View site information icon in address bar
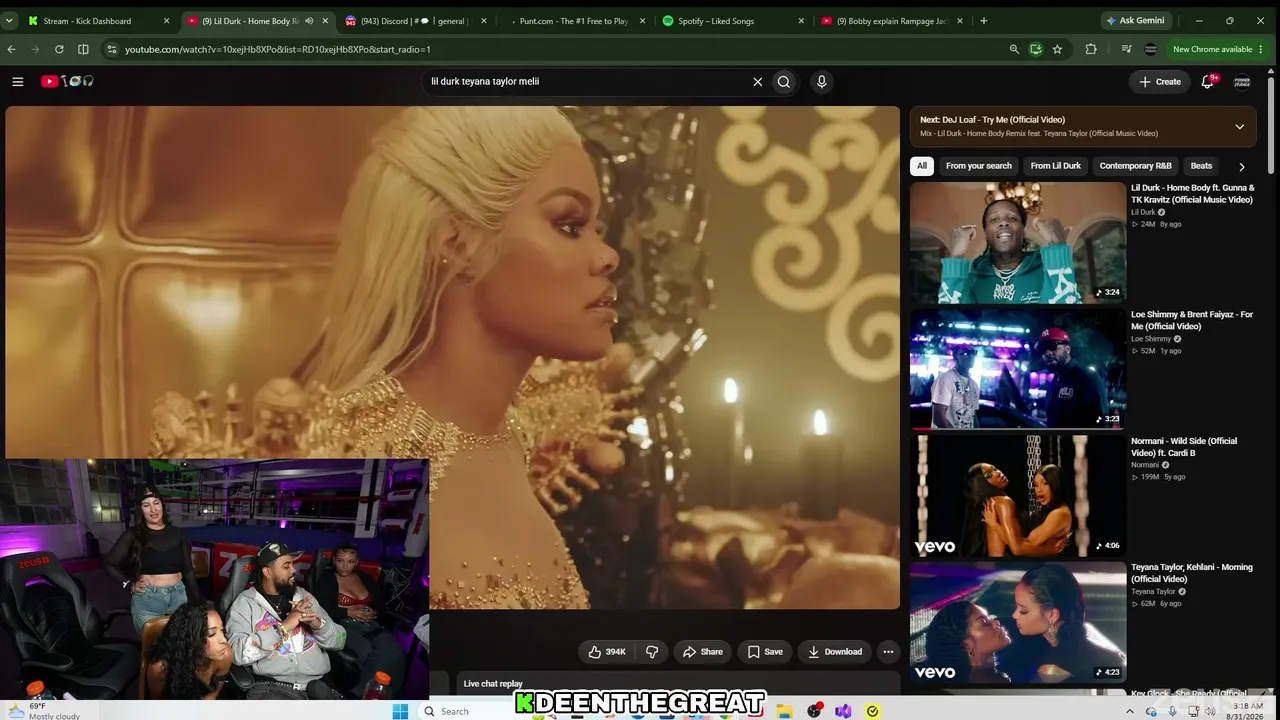 tap(110, 49)
